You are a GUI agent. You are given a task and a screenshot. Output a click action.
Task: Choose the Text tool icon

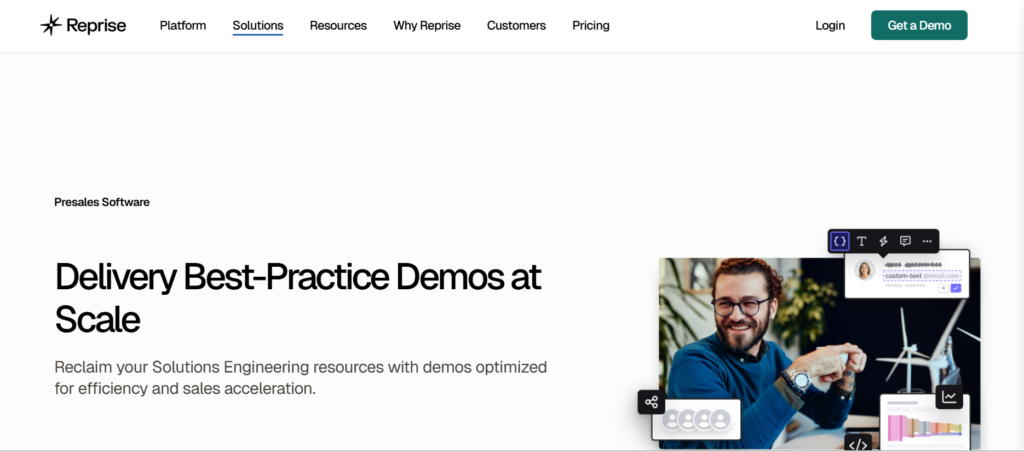(x=862, y=241)
